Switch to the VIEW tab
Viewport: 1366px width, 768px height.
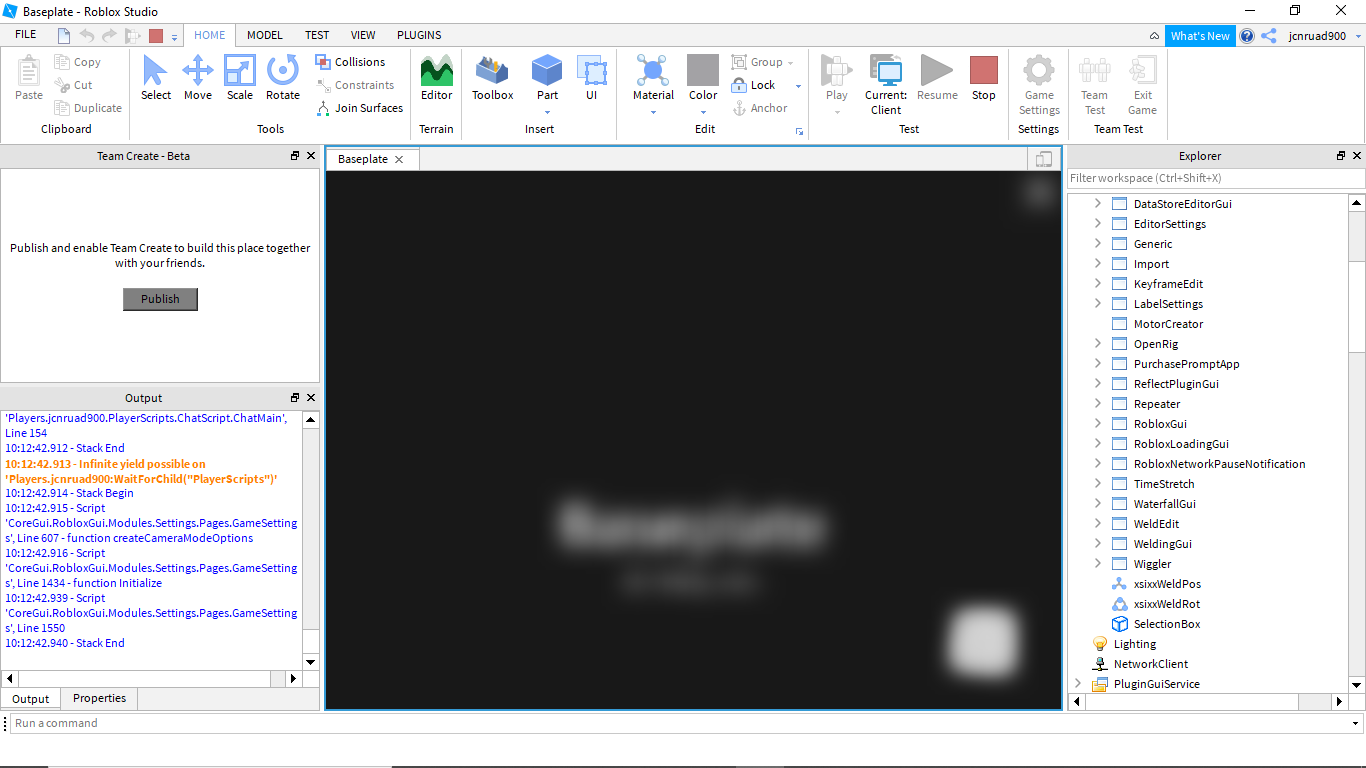363,35
